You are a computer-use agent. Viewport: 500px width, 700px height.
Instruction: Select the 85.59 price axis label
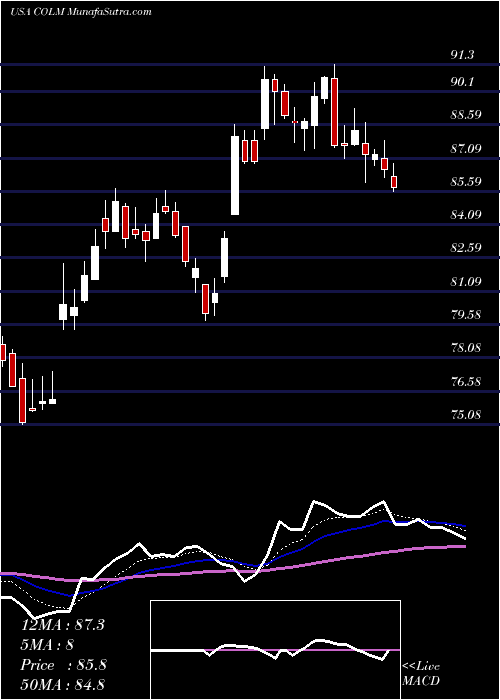[x=466, y=181]
